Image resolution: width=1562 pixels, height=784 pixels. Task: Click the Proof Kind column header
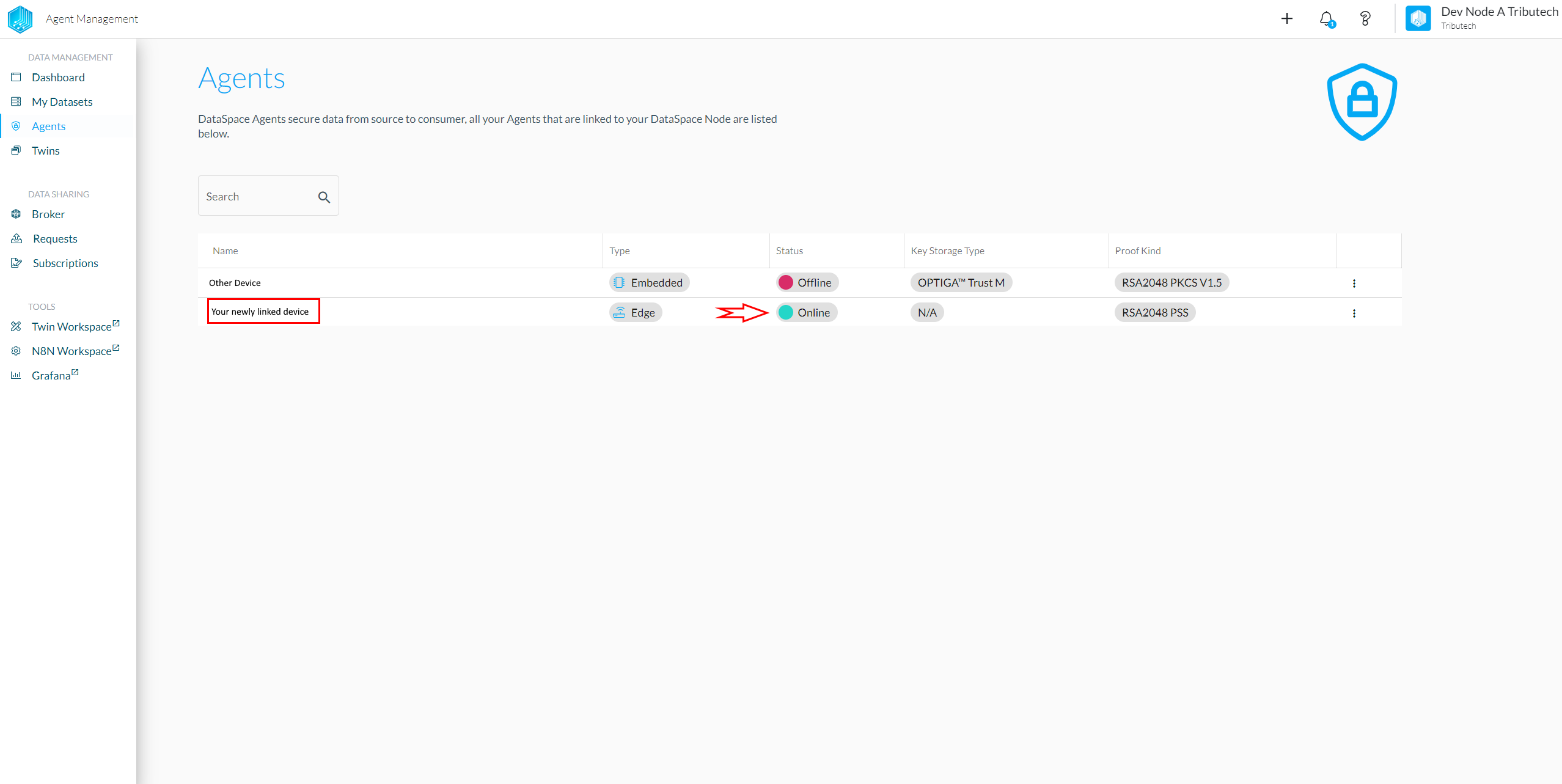[1138, 251]
